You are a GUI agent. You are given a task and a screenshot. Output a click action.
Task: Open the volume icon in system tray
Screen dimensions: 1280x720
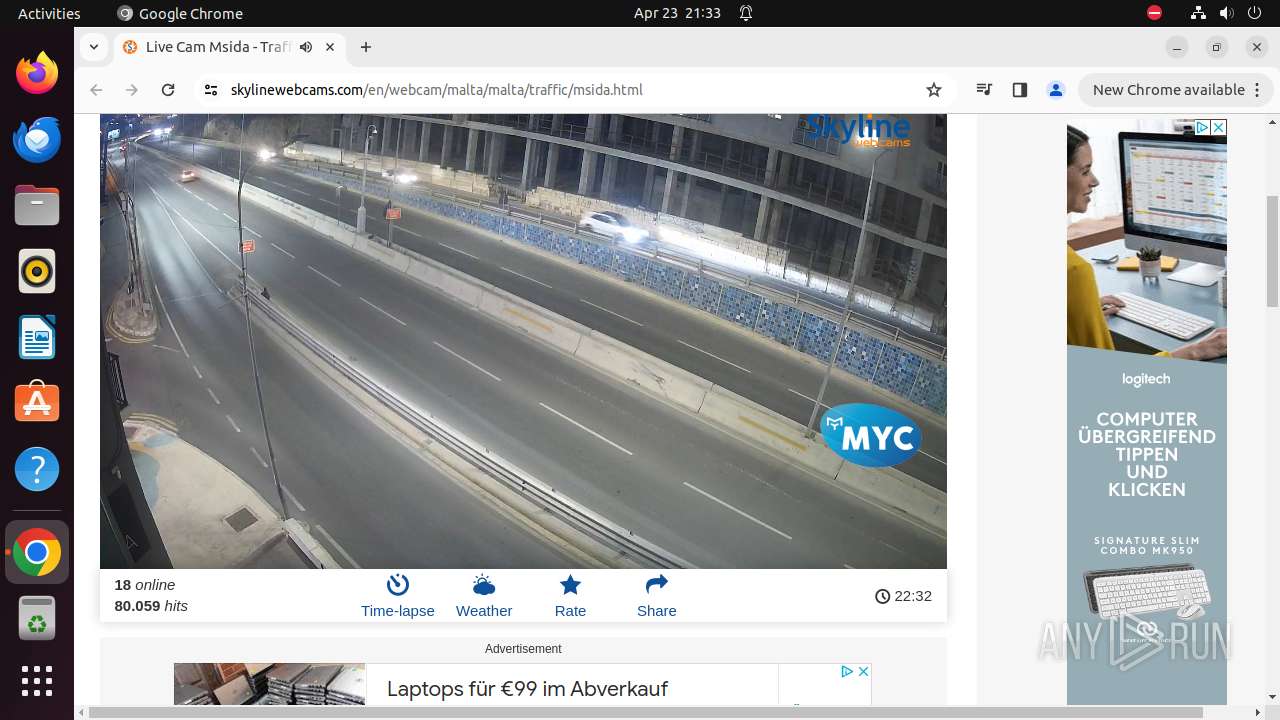tap(1227, 13)
